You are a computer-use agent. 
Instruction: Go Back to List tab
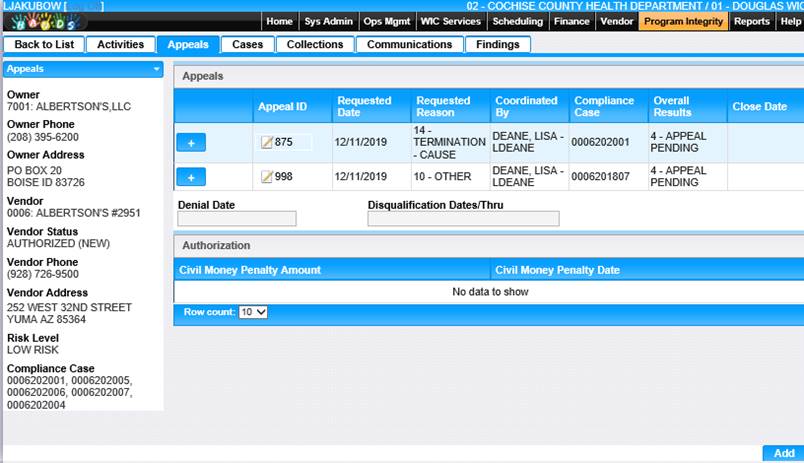click(x=44, y=45)
